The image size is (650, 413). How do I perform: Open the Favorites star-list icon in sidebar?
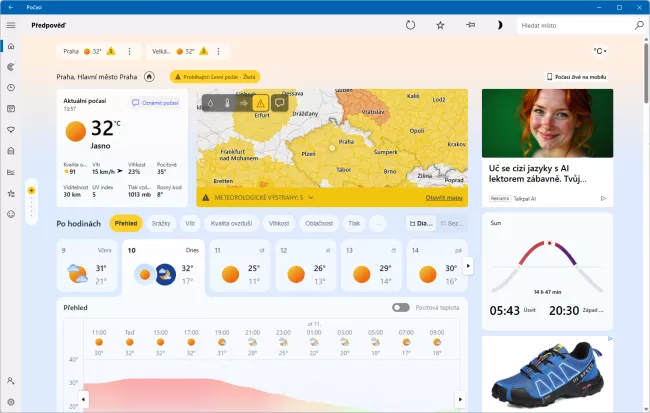11,193
